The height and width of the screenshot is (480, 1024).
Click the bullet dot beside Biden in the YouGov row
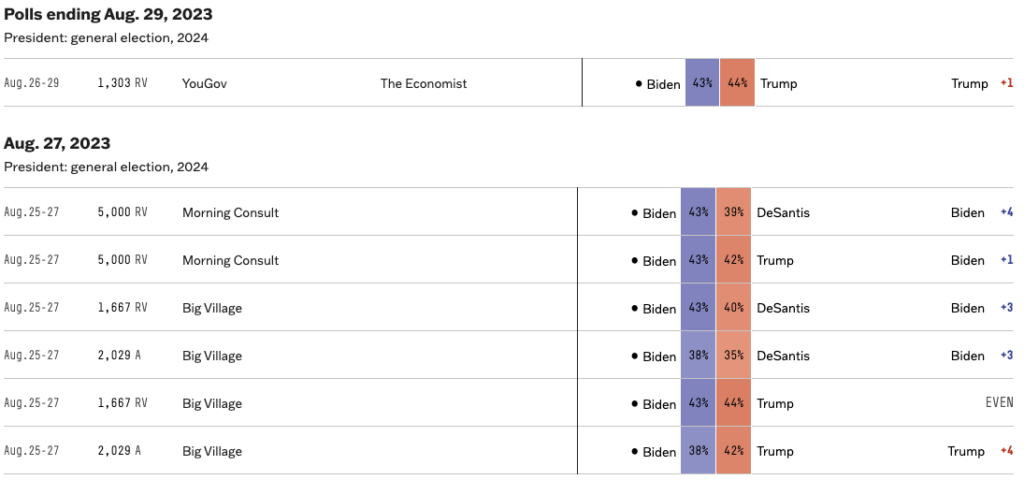(x=638, y=84)
